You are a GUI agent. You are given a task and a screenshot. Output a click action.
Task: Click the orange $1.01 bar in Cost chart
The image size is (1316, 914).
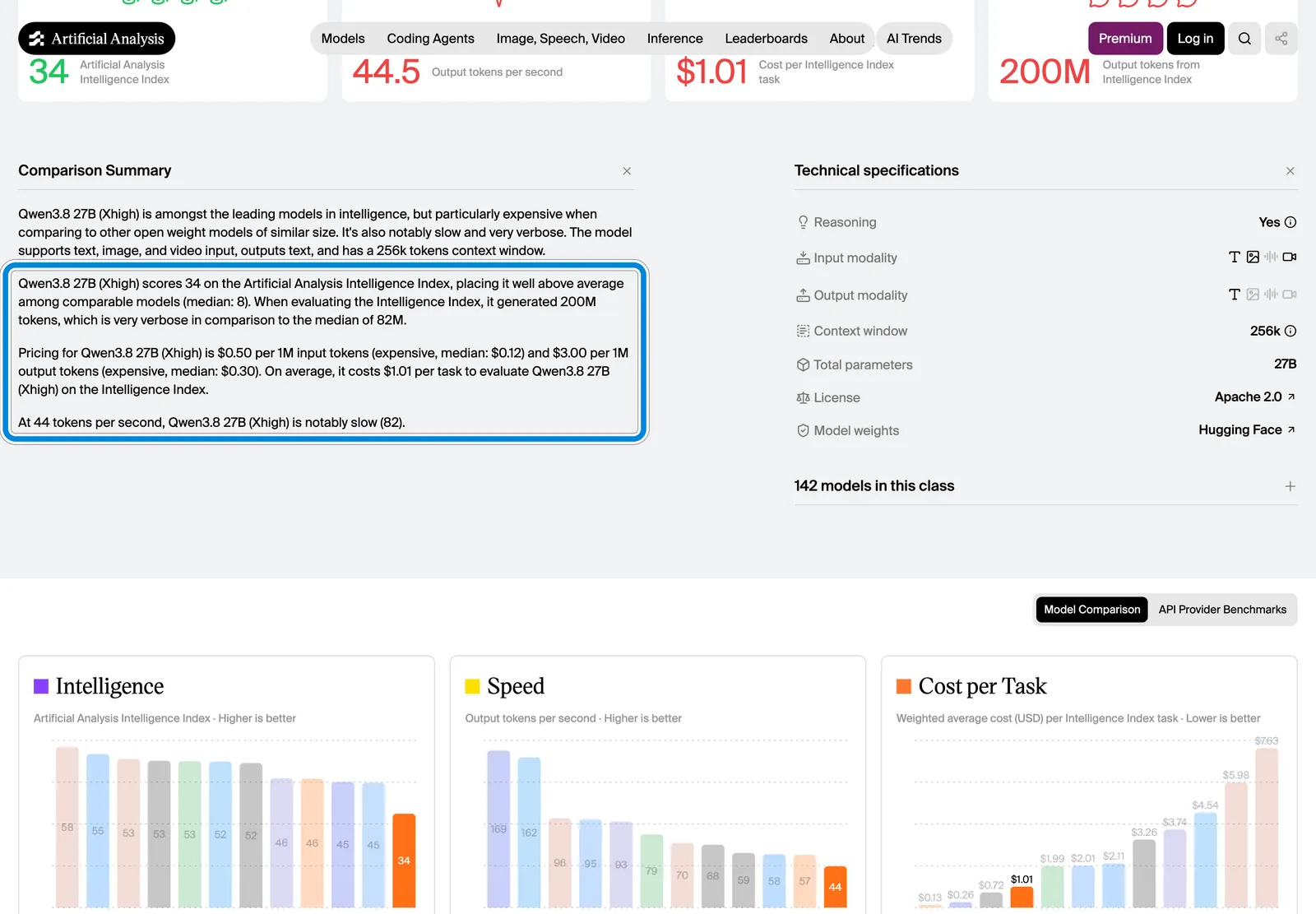pyautogui.click(x=1022, y=897)
